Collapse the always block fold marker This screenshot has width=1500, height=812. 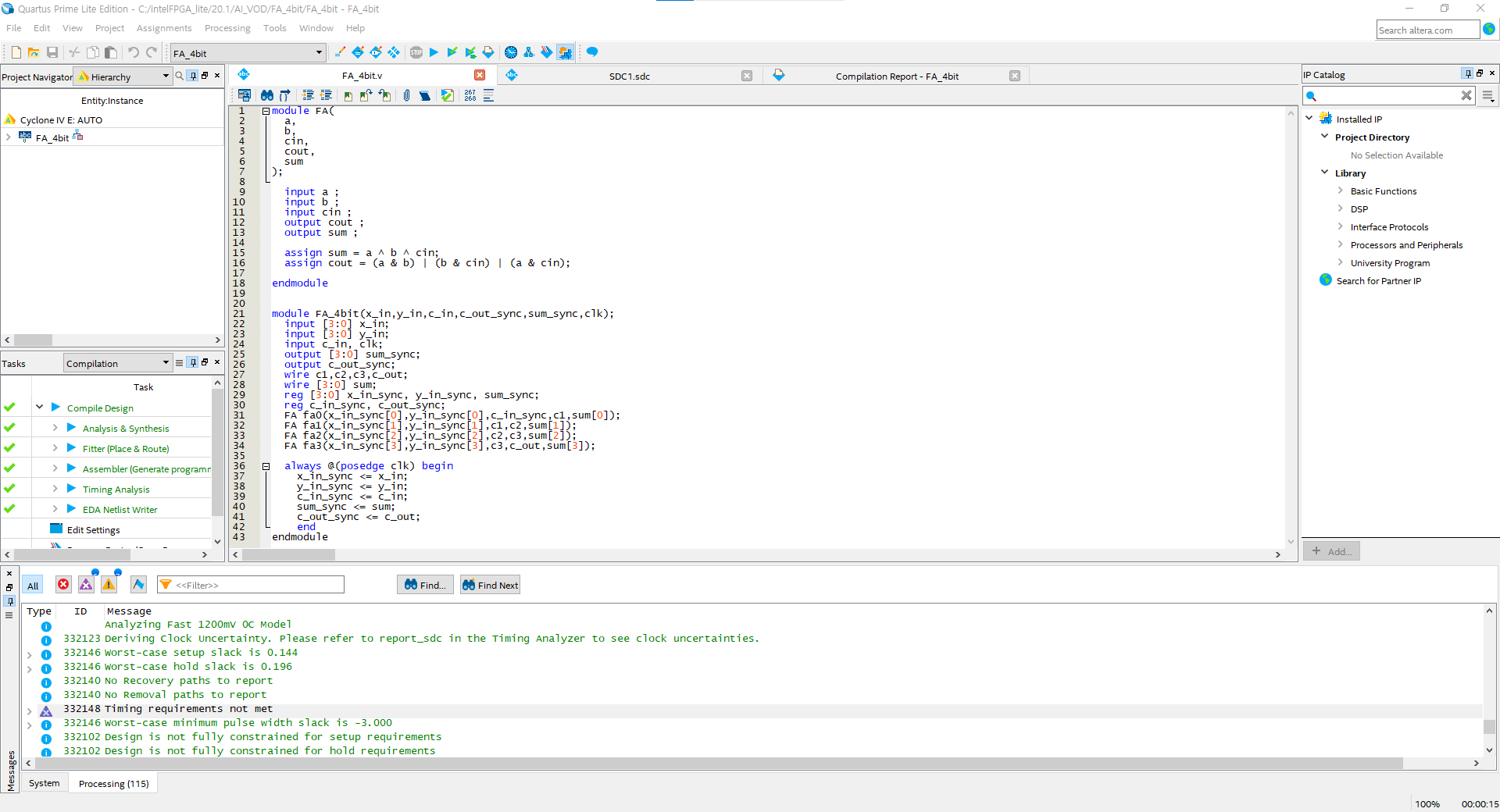click(x=266, y=466)
